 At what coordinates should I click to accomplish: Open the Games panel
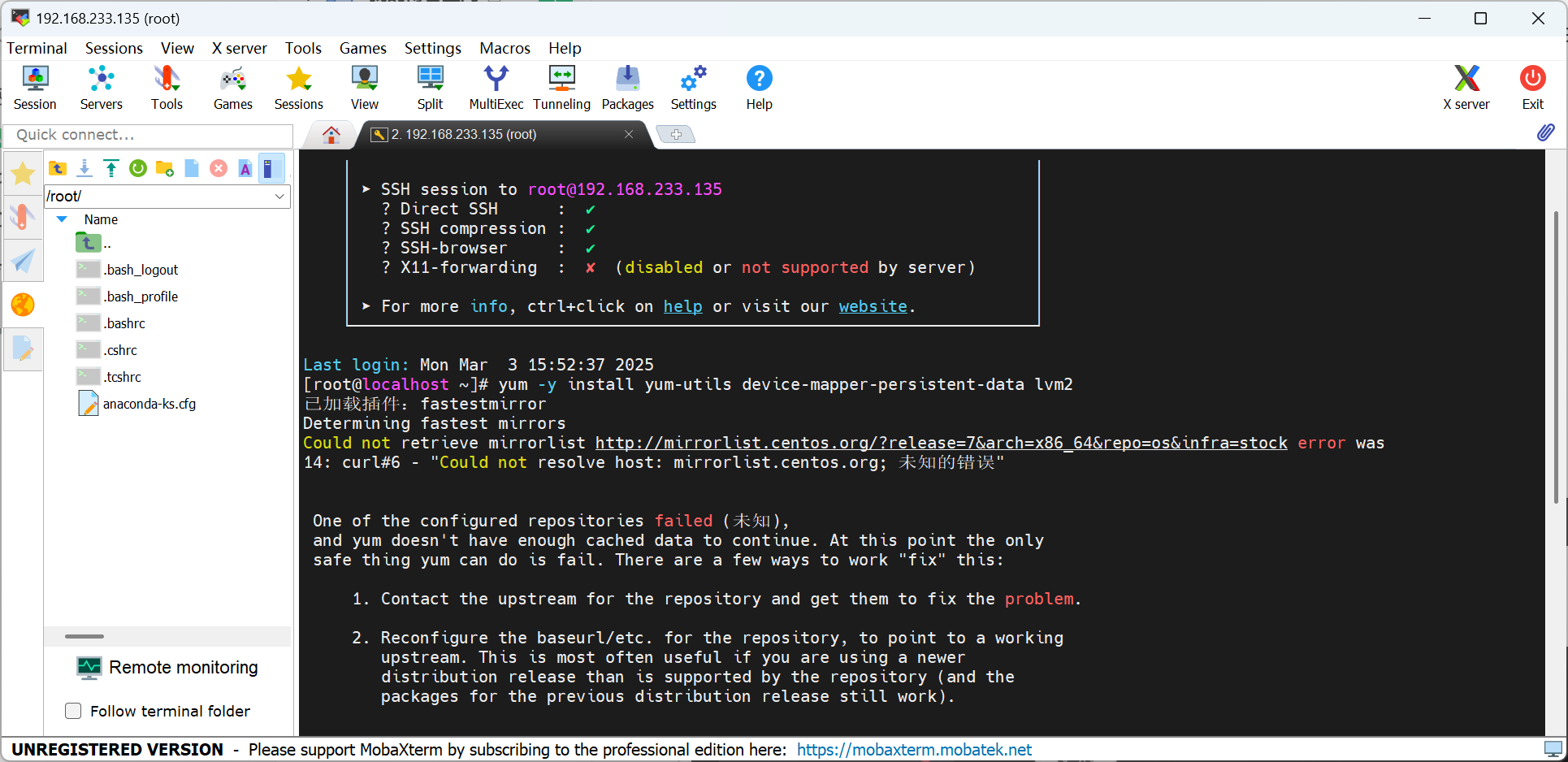coord(233,87)
